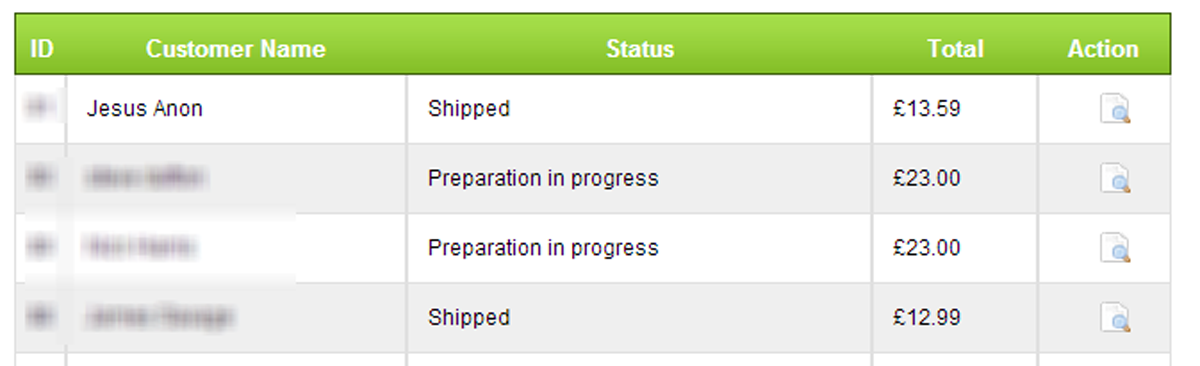Select the £12.99 total cell
Viewport: 1200px width, 366px height.
[x=927, y=318]
